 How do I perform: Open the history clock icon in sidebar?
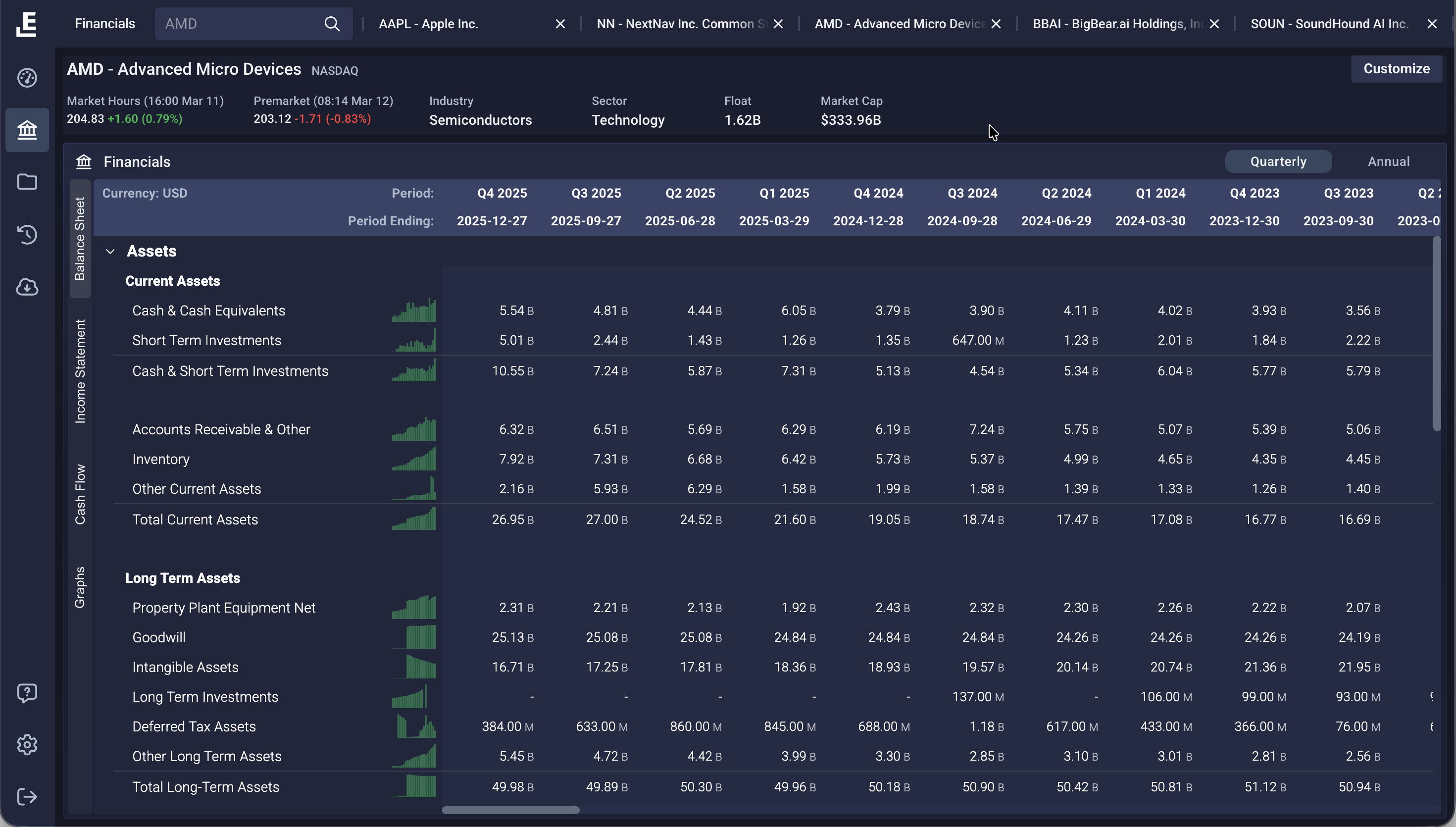[27, 235]
